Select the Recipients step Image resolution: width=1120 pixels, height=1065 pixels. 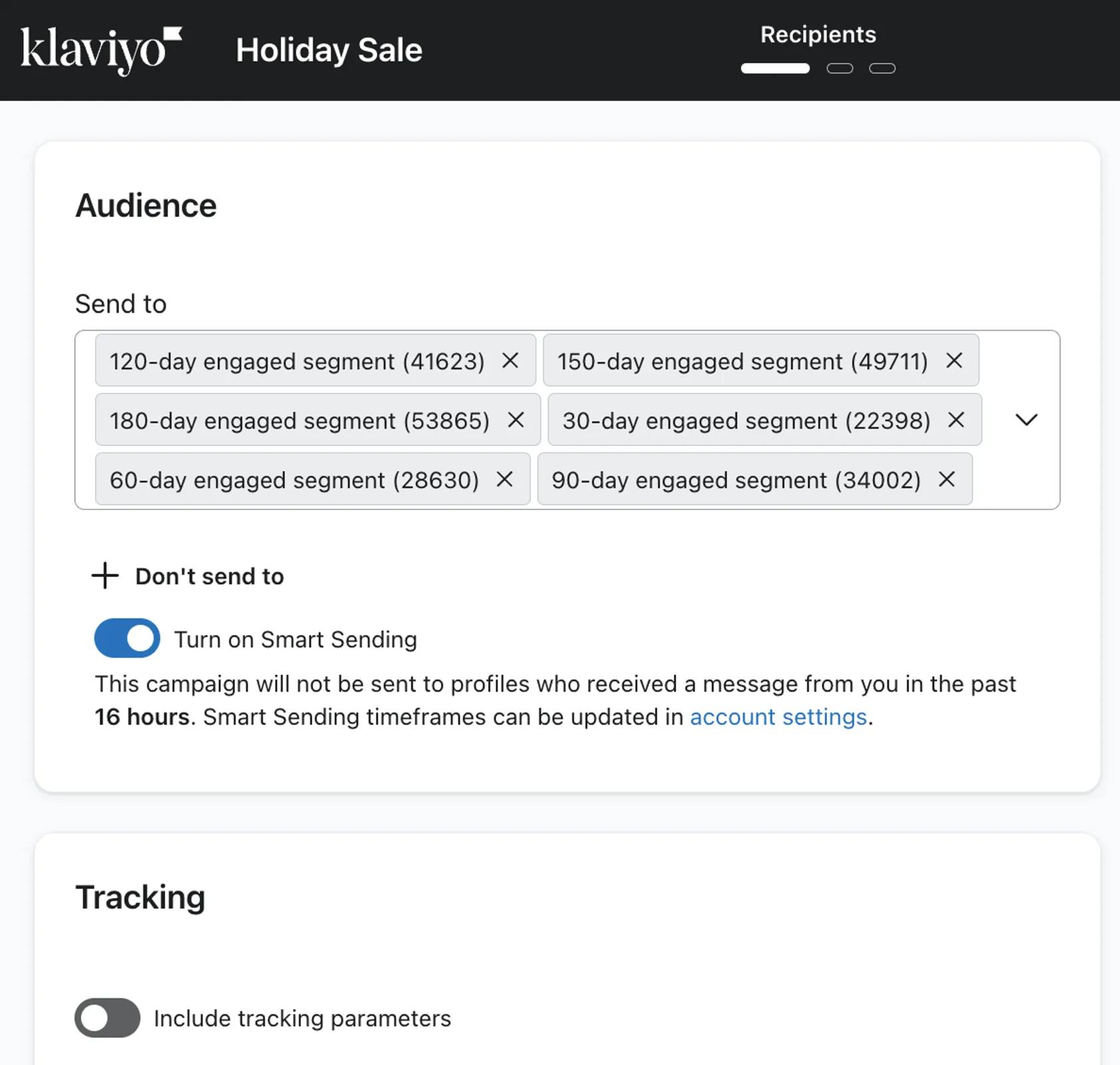(818, 34)
